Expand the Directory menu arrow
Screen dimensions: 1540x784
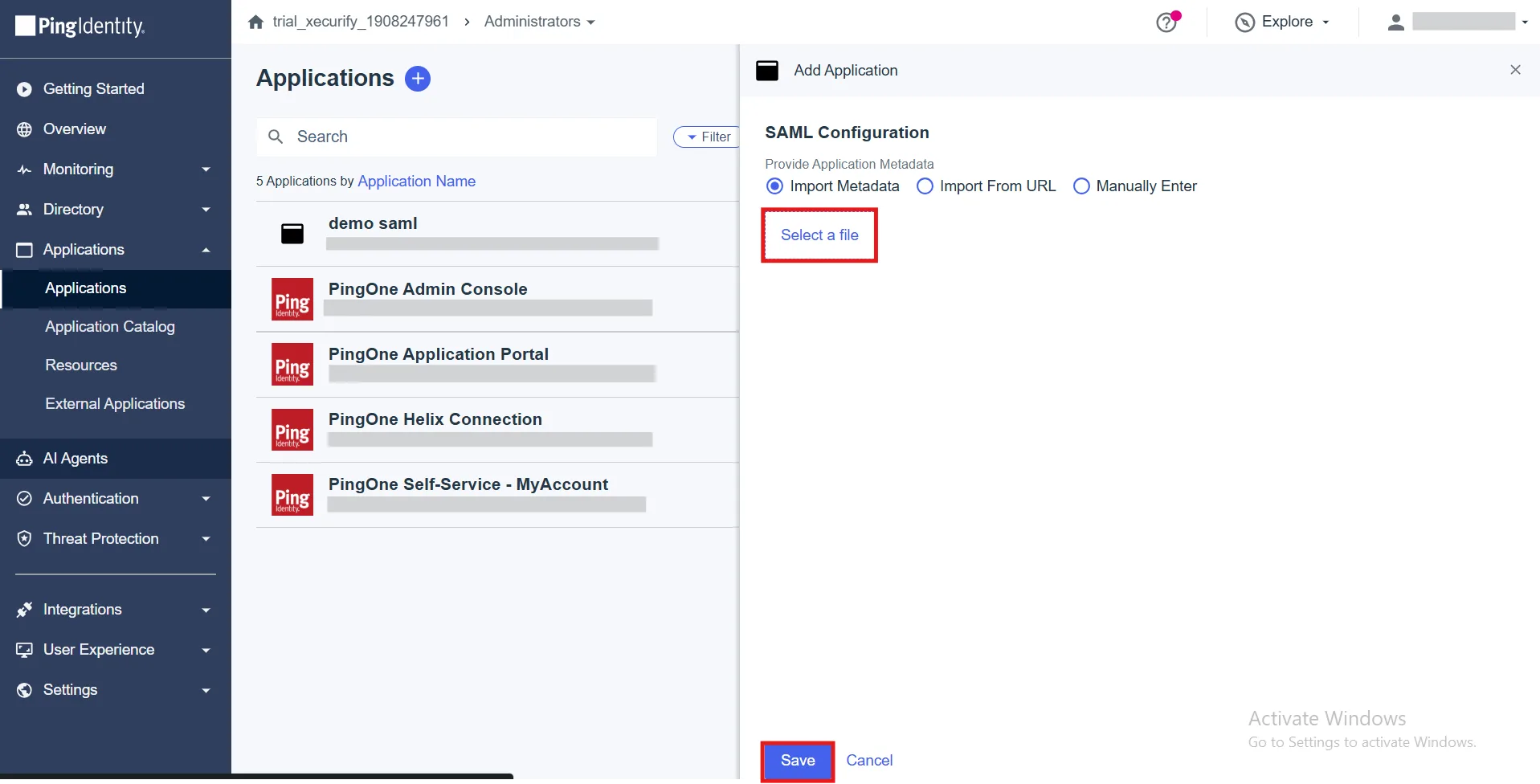tap(206, 210)
